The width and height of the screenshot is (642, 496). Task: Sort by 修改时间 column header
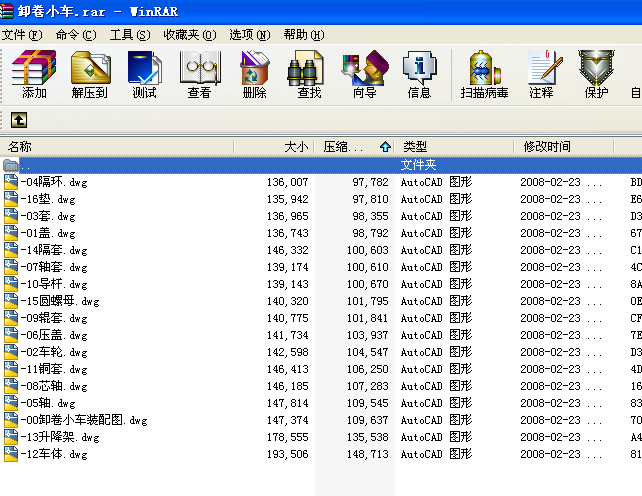click(x=564, y=146)
